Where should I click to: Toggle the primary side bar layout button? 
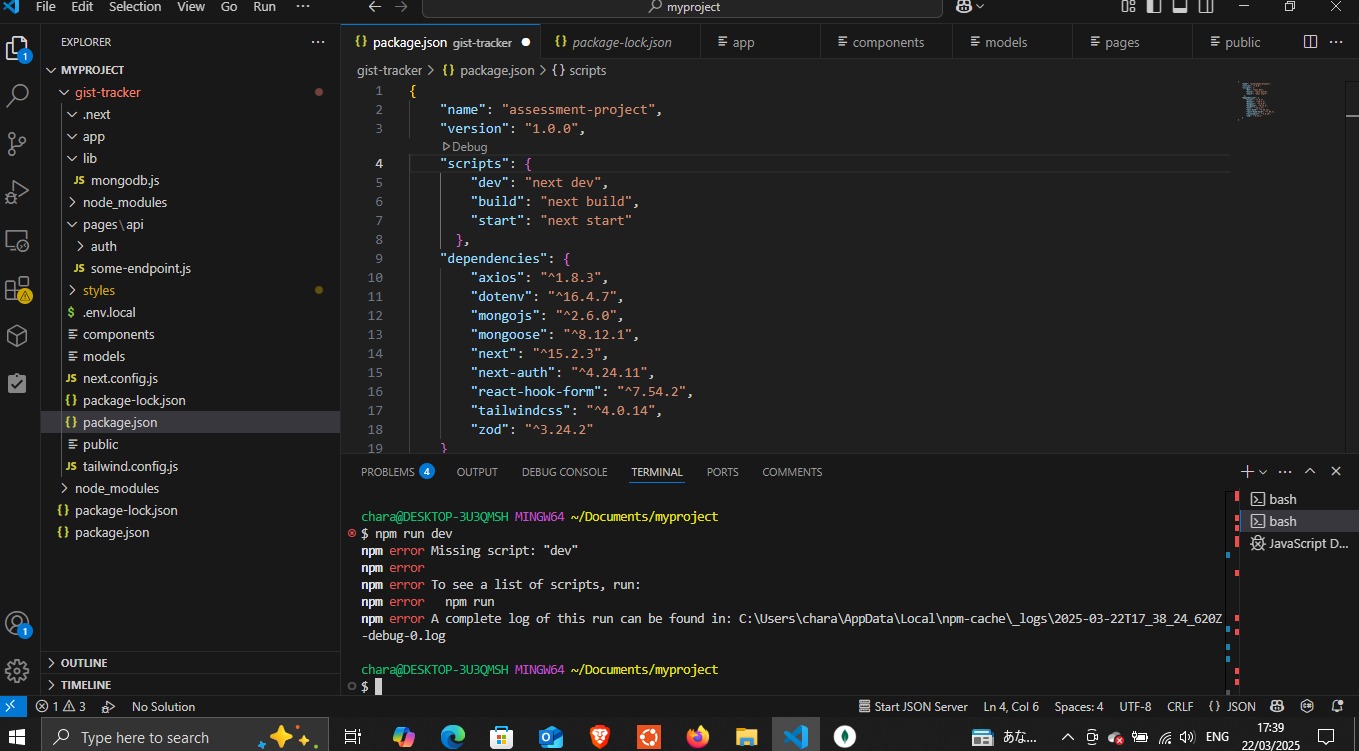point(1154,7)
